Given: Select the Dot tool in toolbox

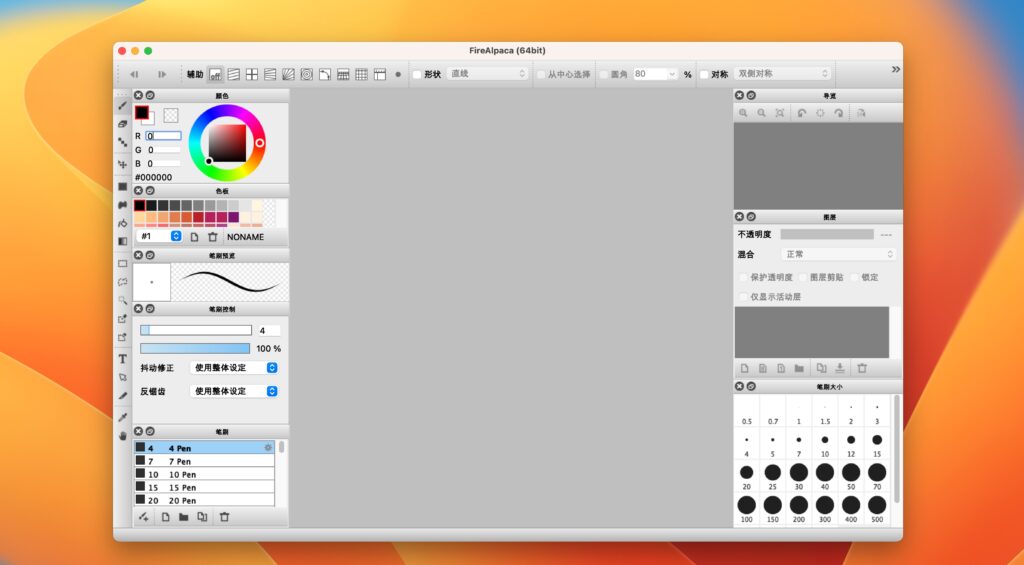Looking at the screenshot, I should coord(122,142).
